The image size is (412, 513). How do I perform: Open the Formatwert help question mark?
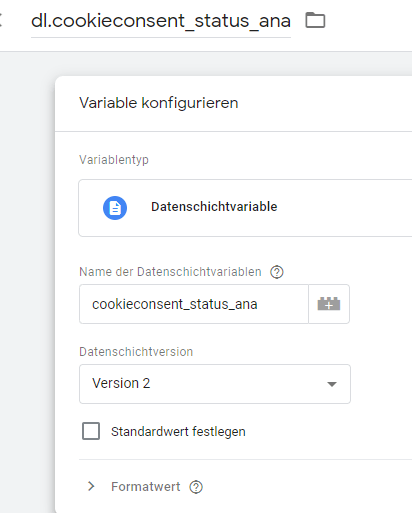[196, 487]
